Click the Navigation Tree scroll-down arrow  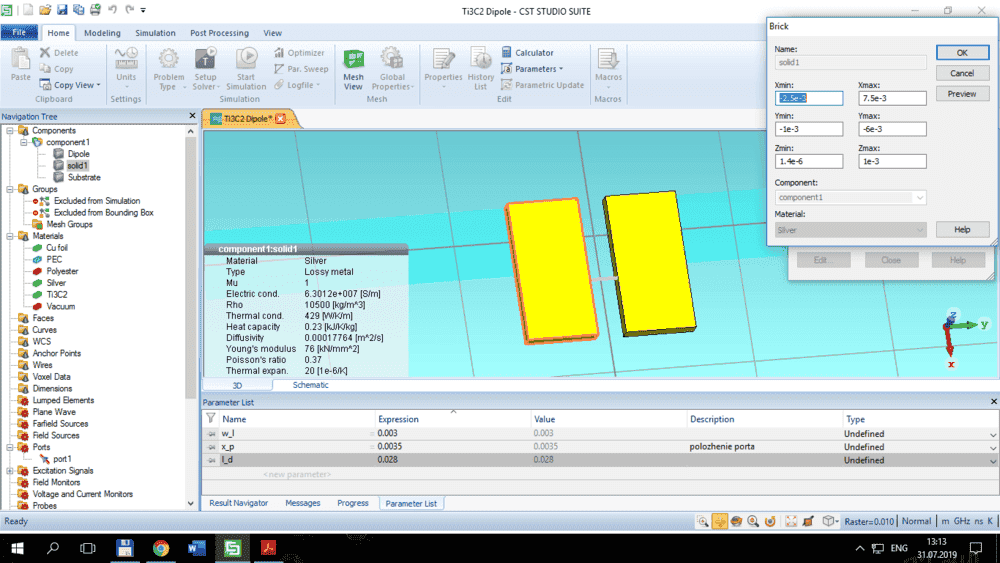point(191,503)
